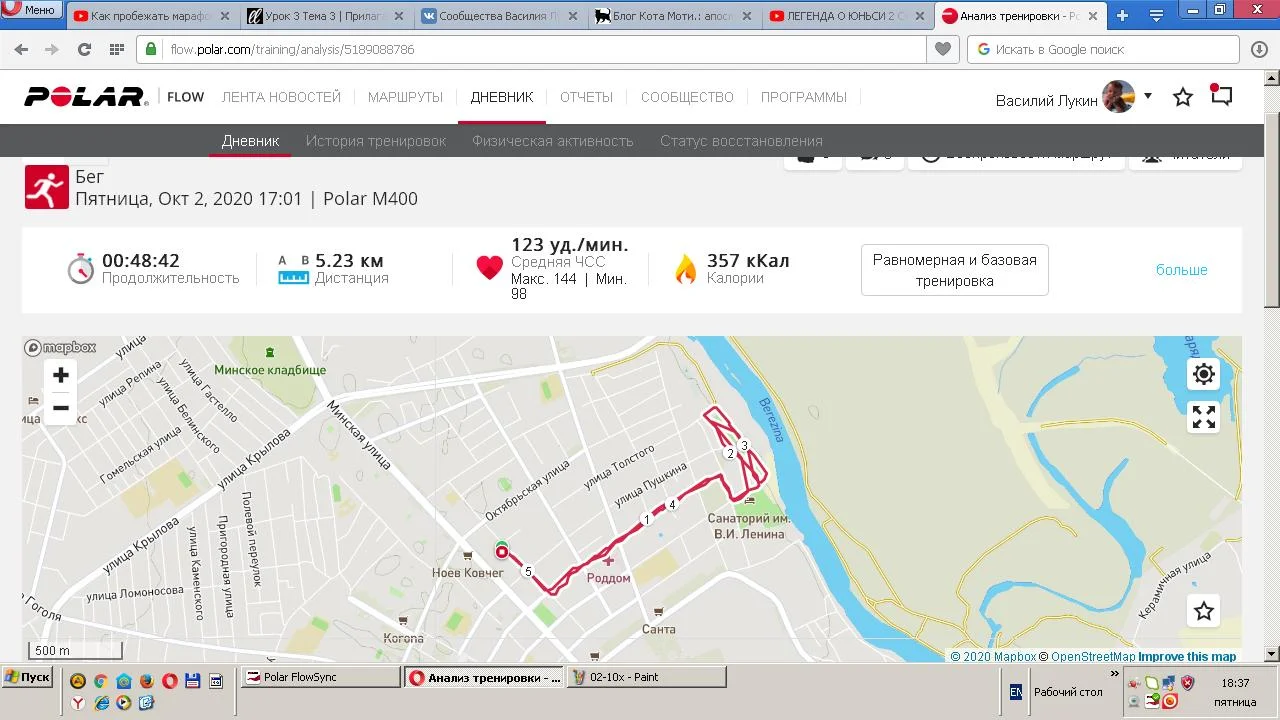Screen dimensions: 1280x720
Task: Switch to История тренировок tab
Action: (376, 141)
